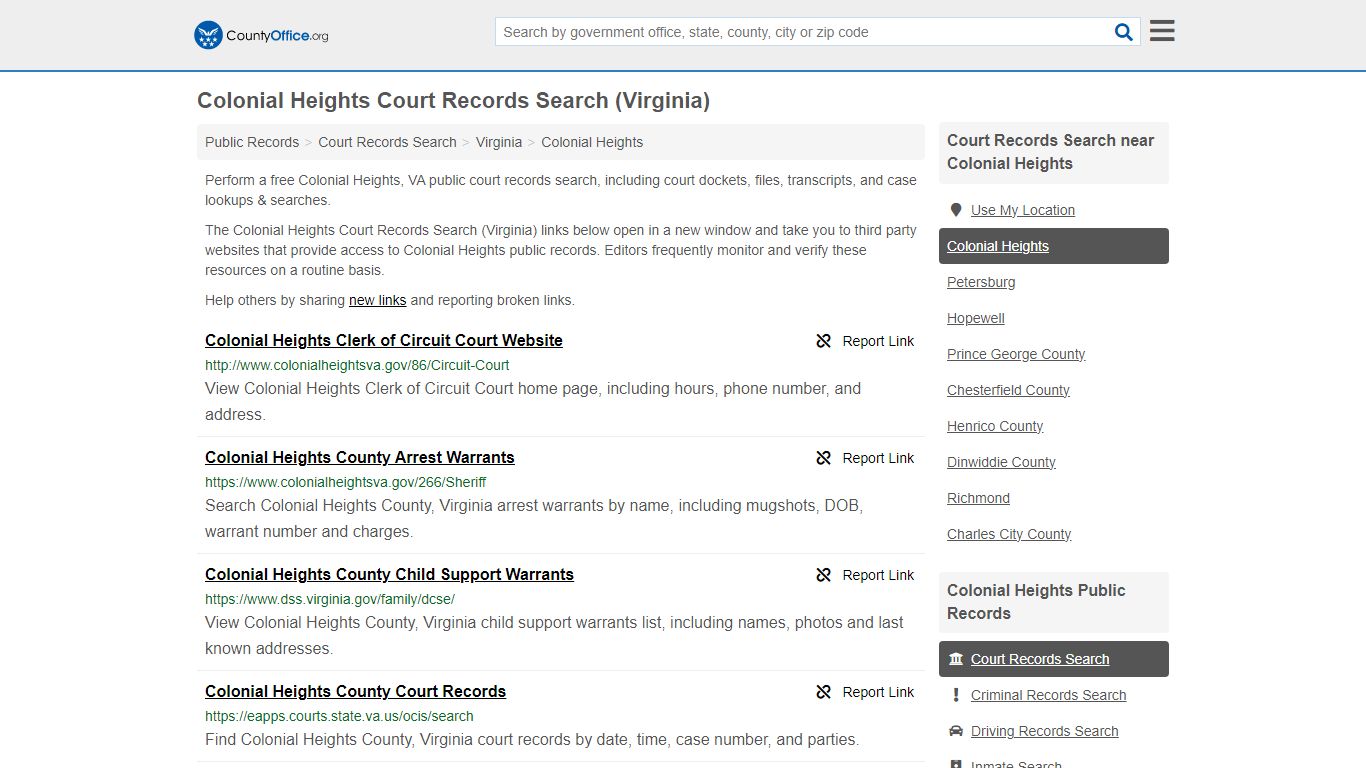Visit dss.virginia.gov/family/dcse URL
The image size is (1366, 768).
[x=330, y=599]
